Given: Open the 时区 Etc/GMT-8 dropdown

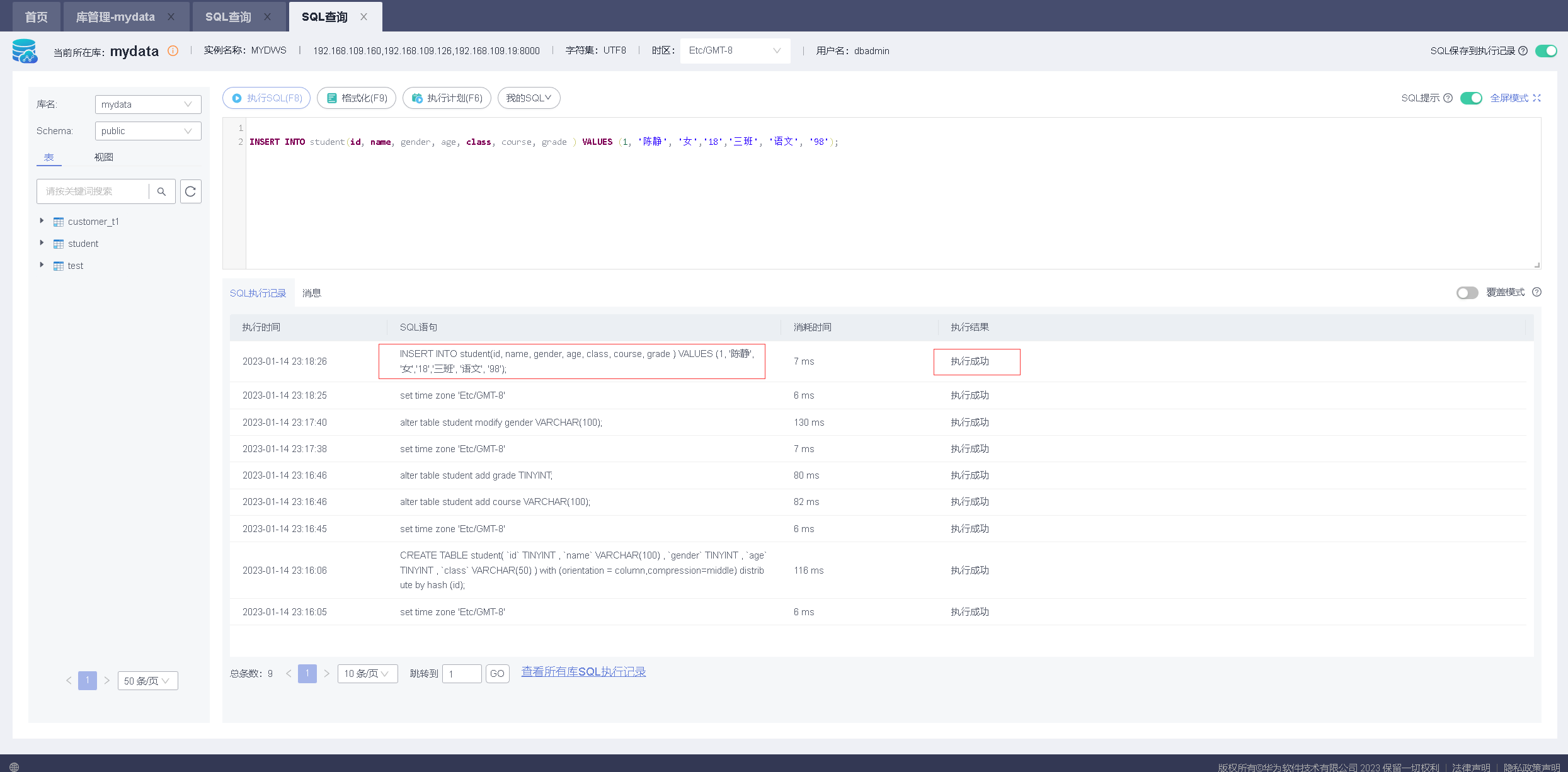Looking at the screenshot, I should point(735,51).
